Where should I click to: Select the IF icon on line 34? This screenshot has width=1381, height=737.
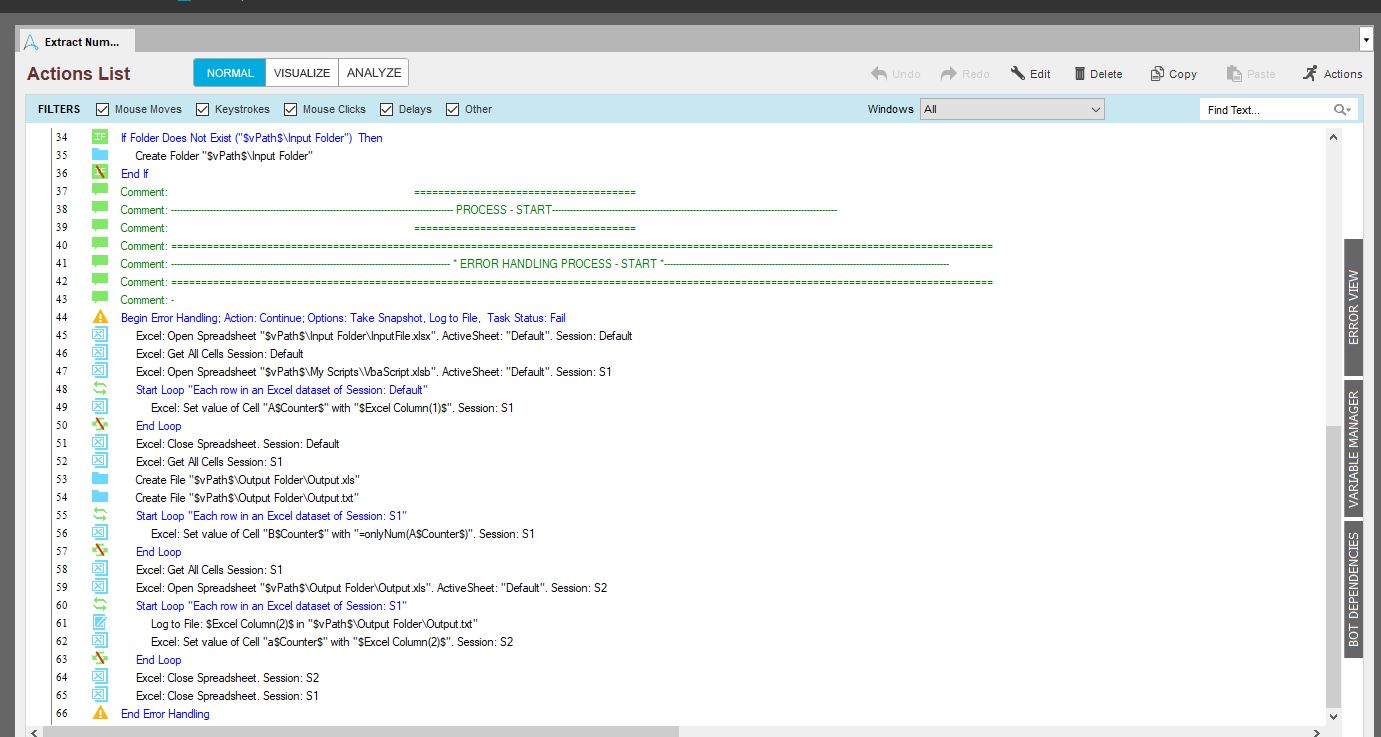[100, 137]
